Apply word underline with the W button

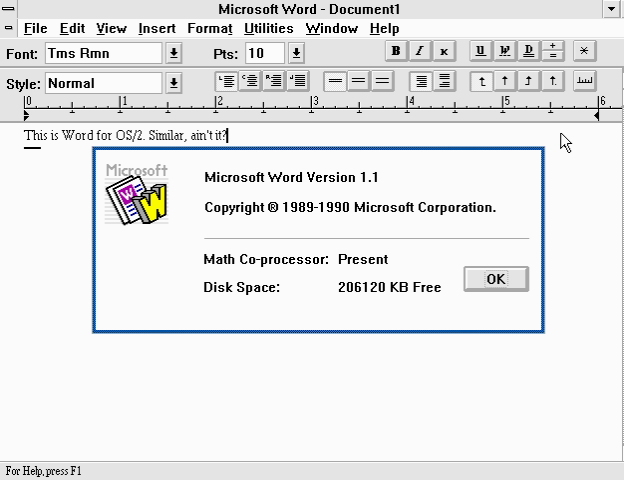coord(505,51)
